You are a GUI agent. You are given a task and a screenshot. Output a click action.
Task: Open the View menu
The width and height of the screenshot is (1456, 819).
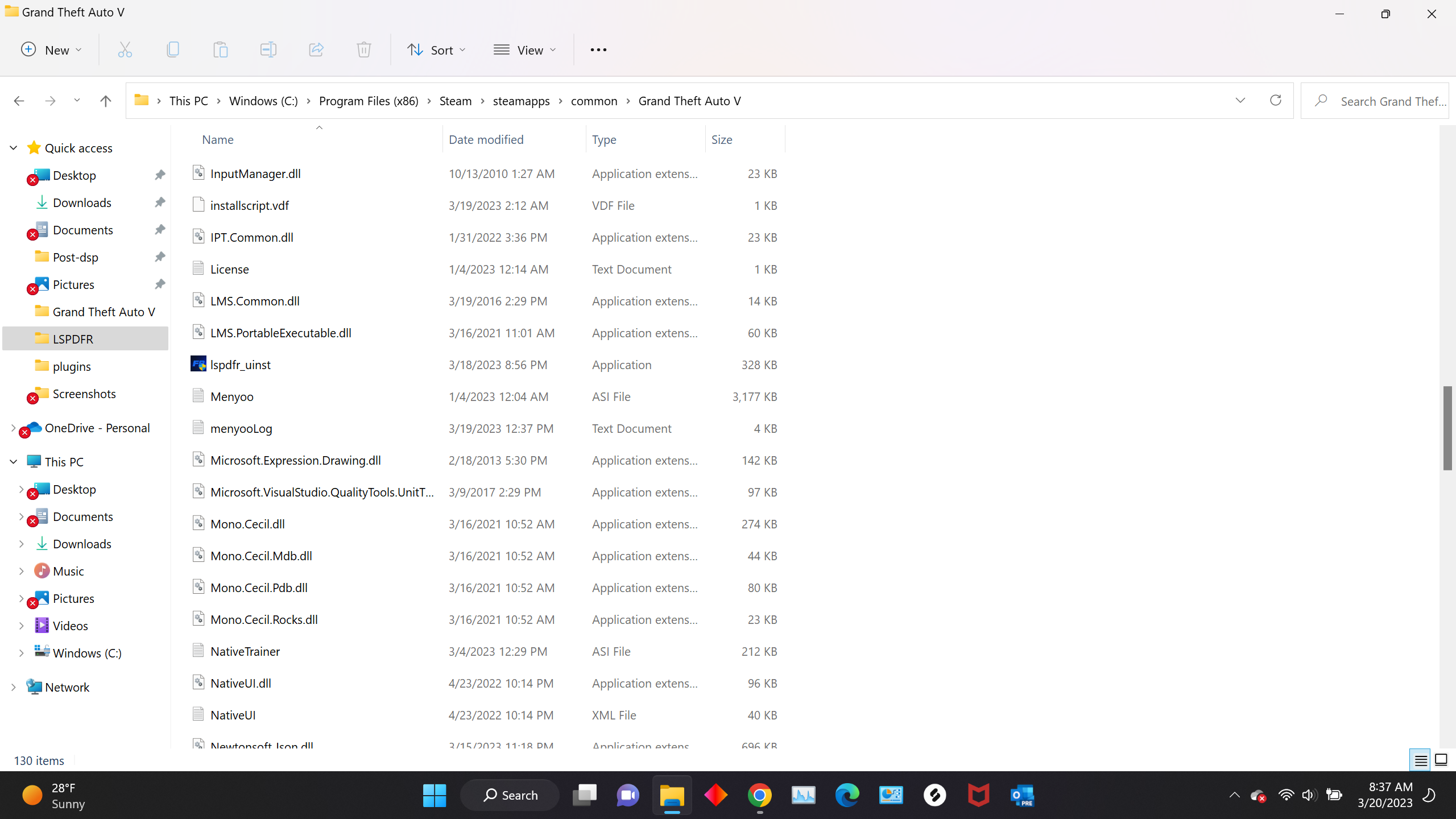(x=524, y=50)
